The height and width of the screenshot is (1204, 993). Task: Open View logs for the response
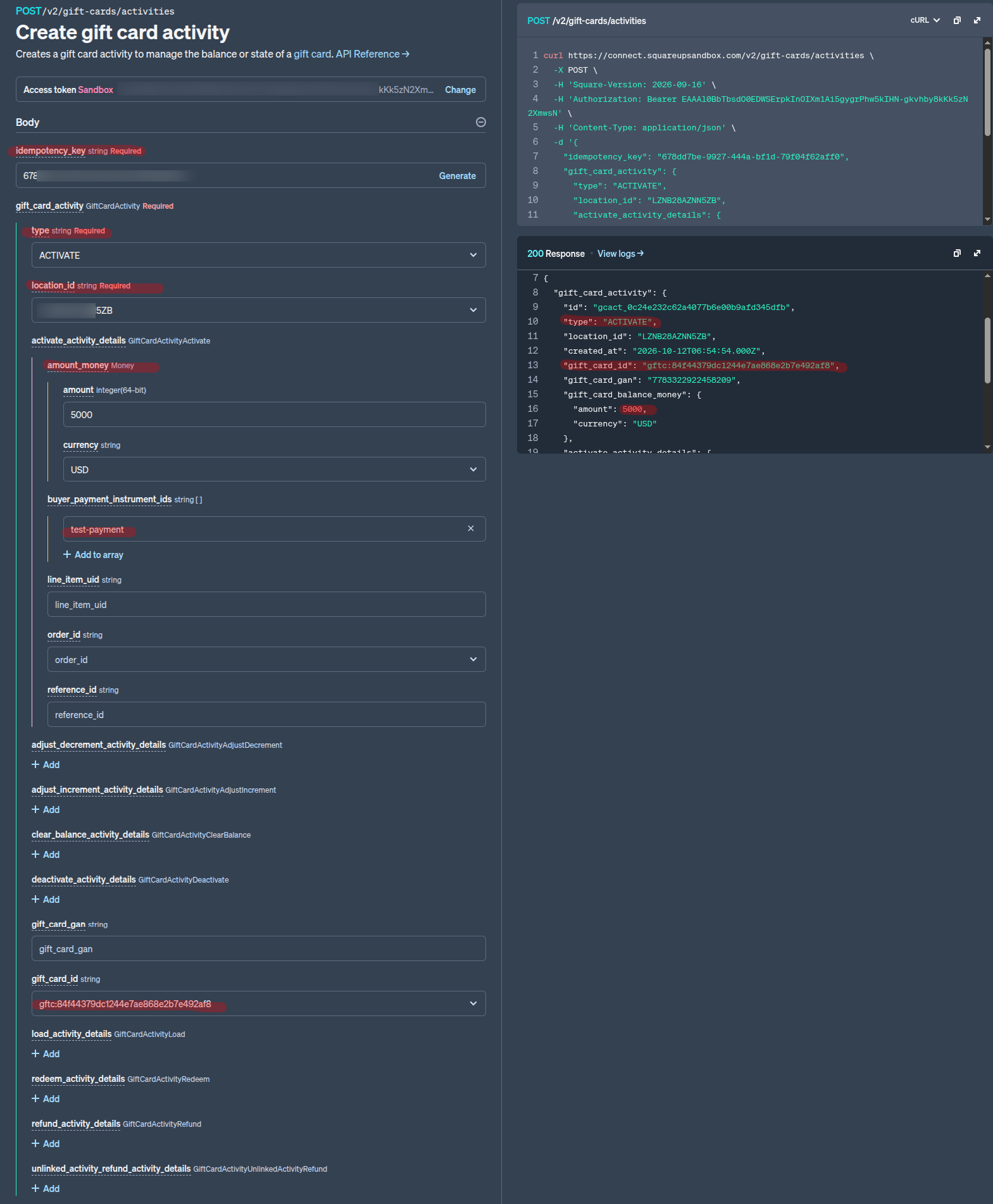620,254
